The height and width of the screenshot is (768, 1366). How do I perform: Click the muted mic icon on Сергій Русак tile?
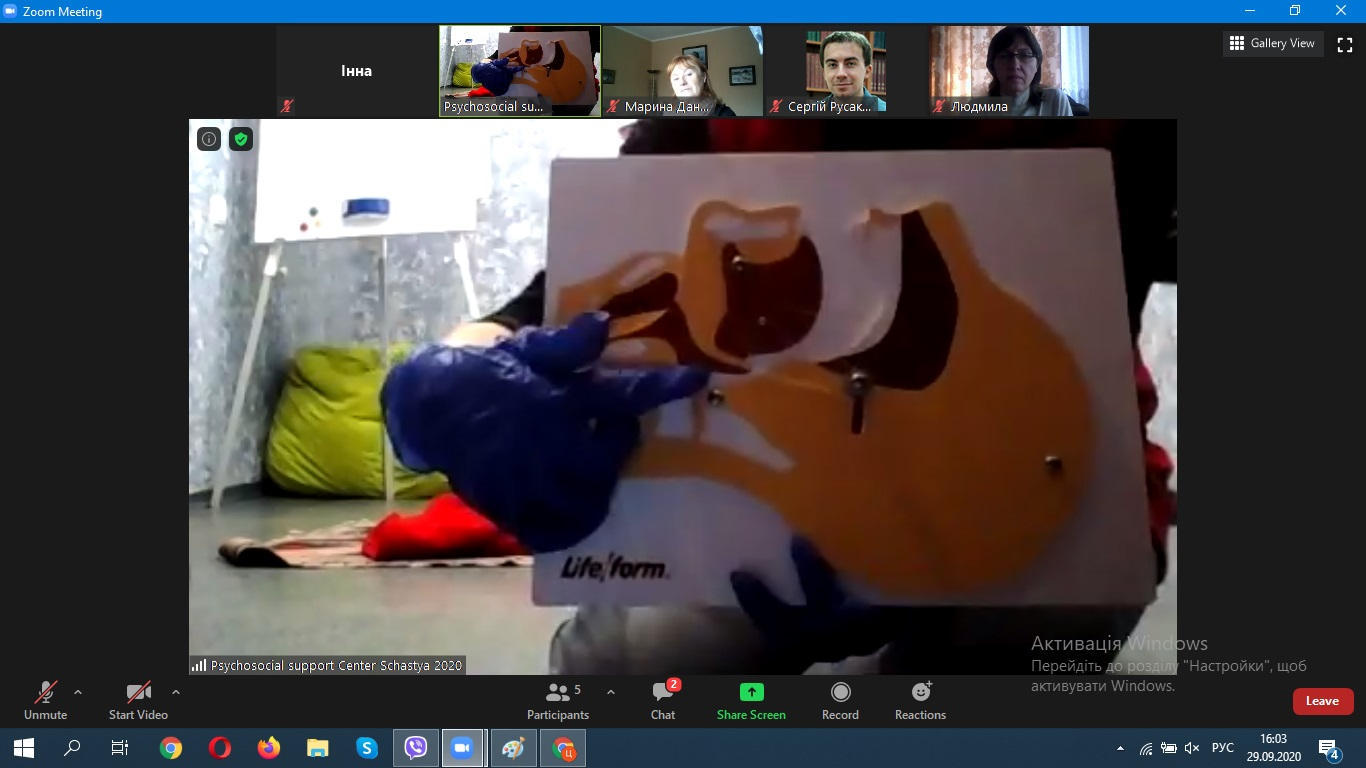coord(776,106)
